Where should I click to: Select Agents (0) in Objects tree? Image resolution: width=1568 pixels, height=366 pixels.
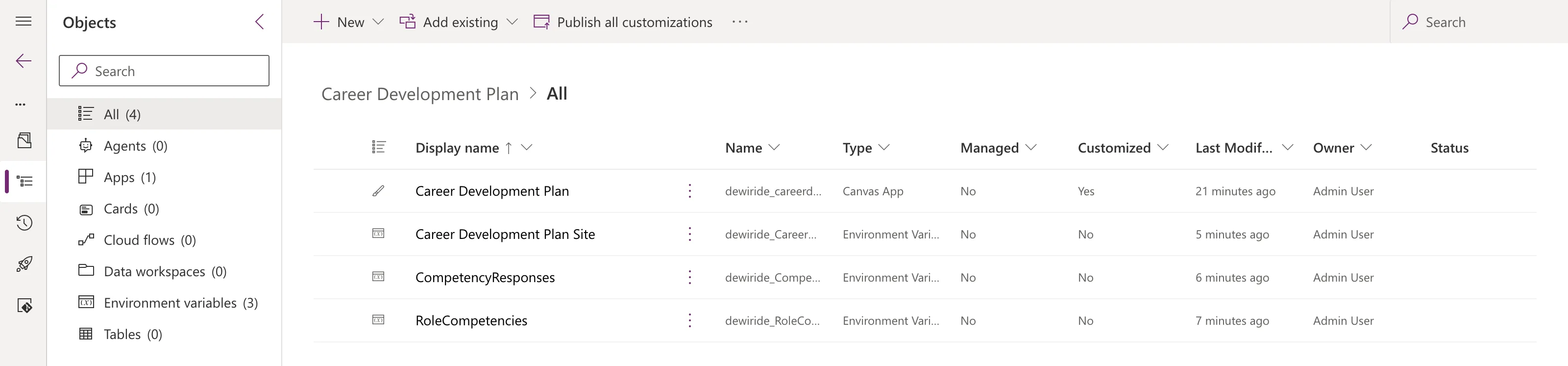point(164,146)
